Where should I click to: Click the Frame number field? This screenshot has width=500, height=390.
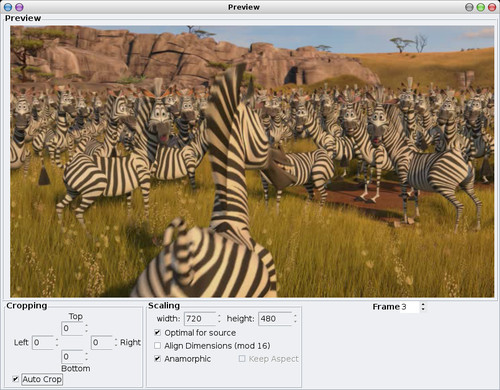click(409, 307)
